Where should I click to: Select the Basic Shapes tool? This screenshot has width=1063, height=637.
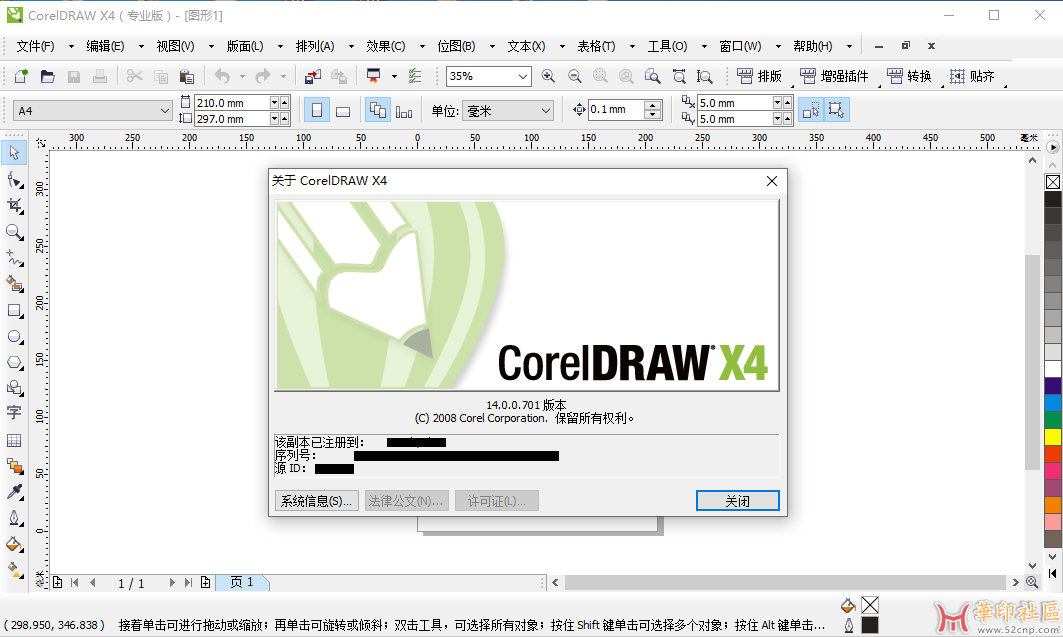14,388
